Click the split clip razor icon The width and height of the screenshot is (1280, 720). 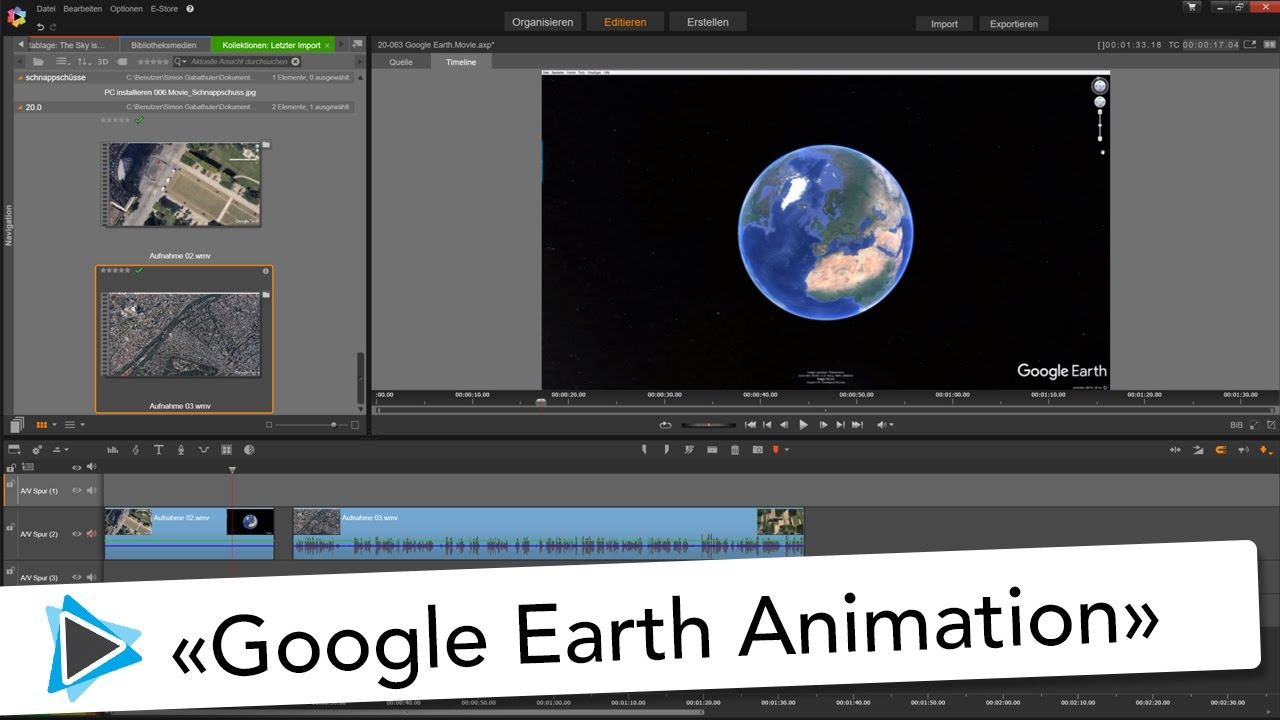(x=689, y=450)
